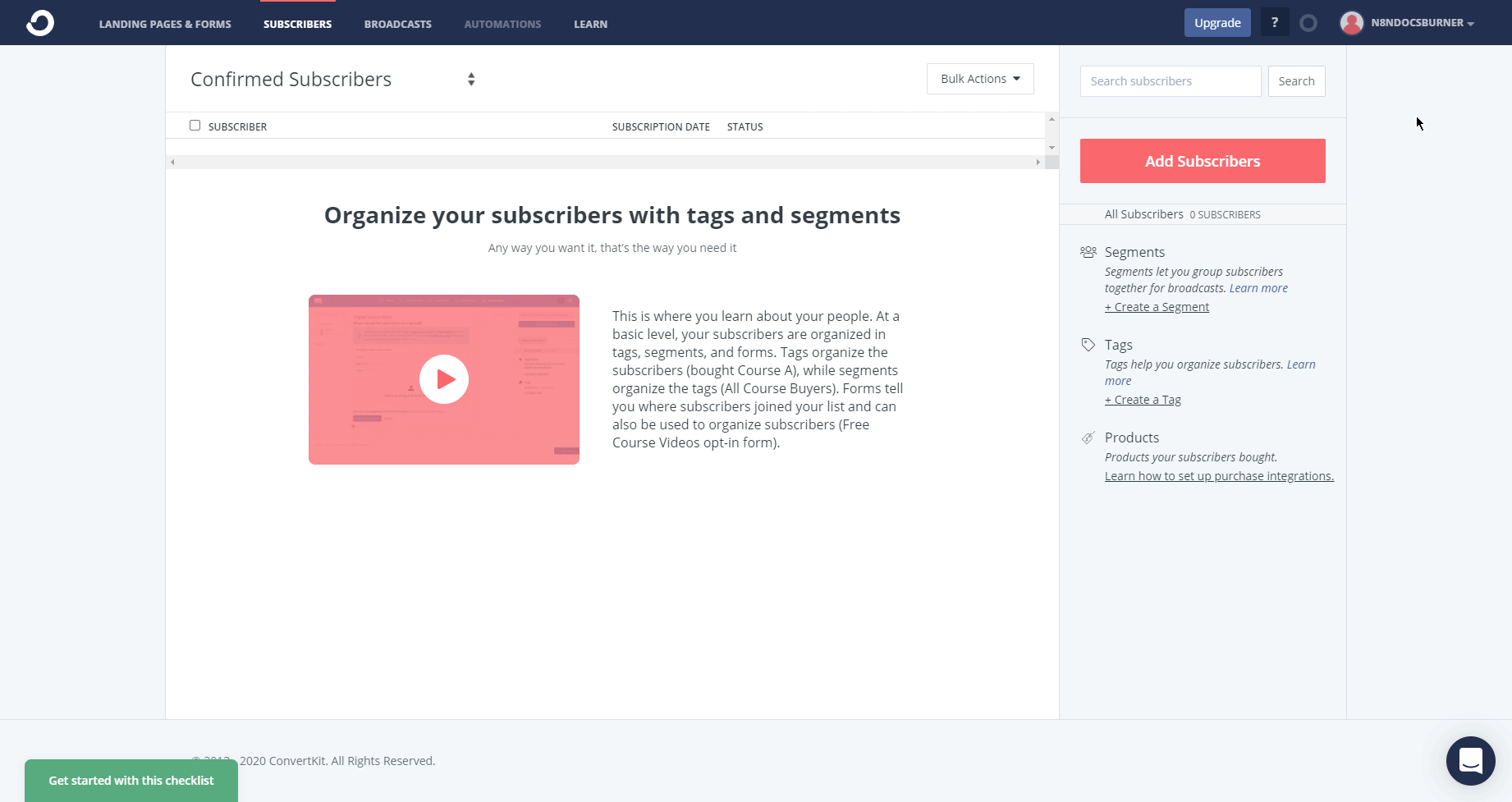
Task: Open the Confirmed Subscribers filter selector
Action: [471, 79]
